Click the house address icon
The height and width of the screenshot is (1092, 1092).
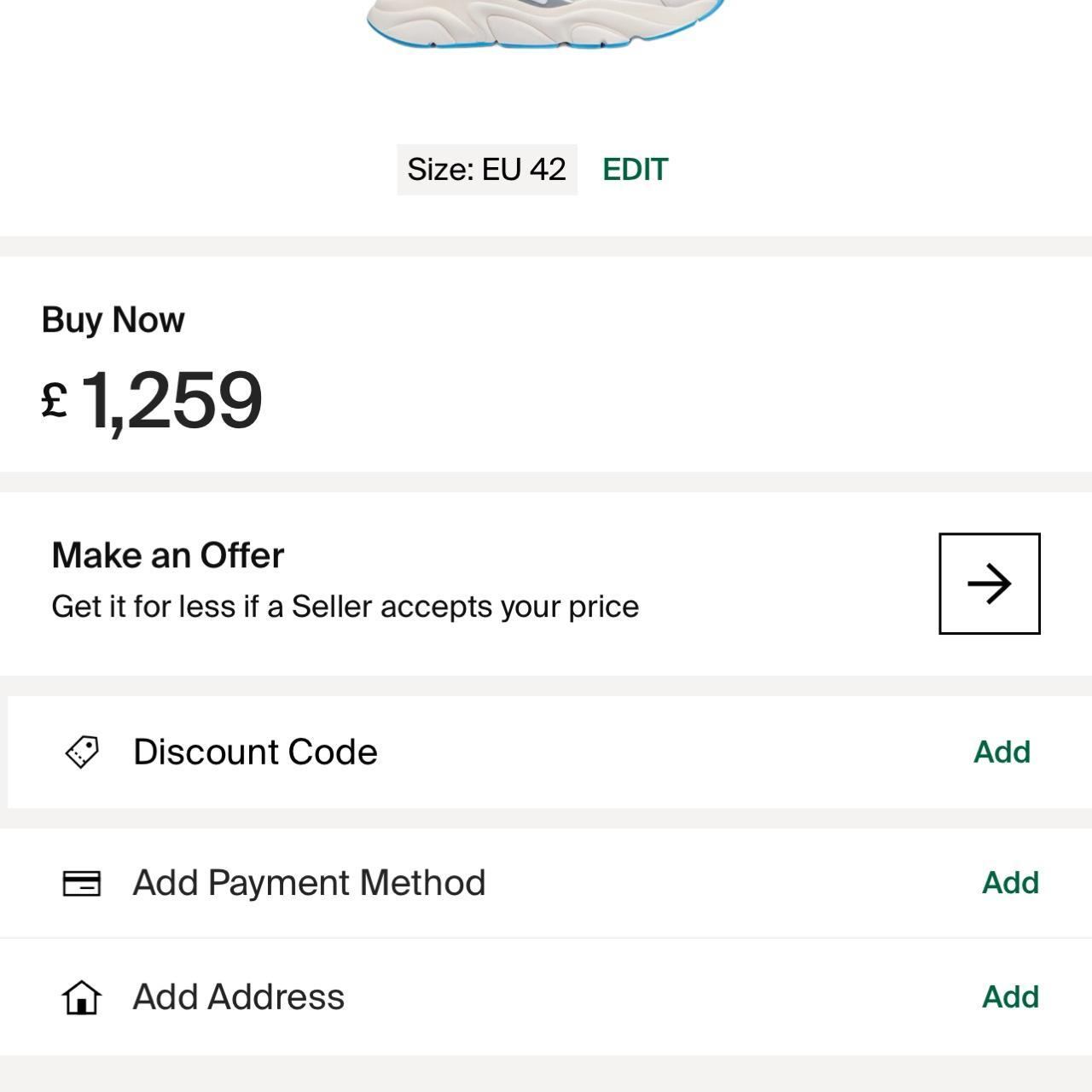pyautogui.click(x=82, y=996)
